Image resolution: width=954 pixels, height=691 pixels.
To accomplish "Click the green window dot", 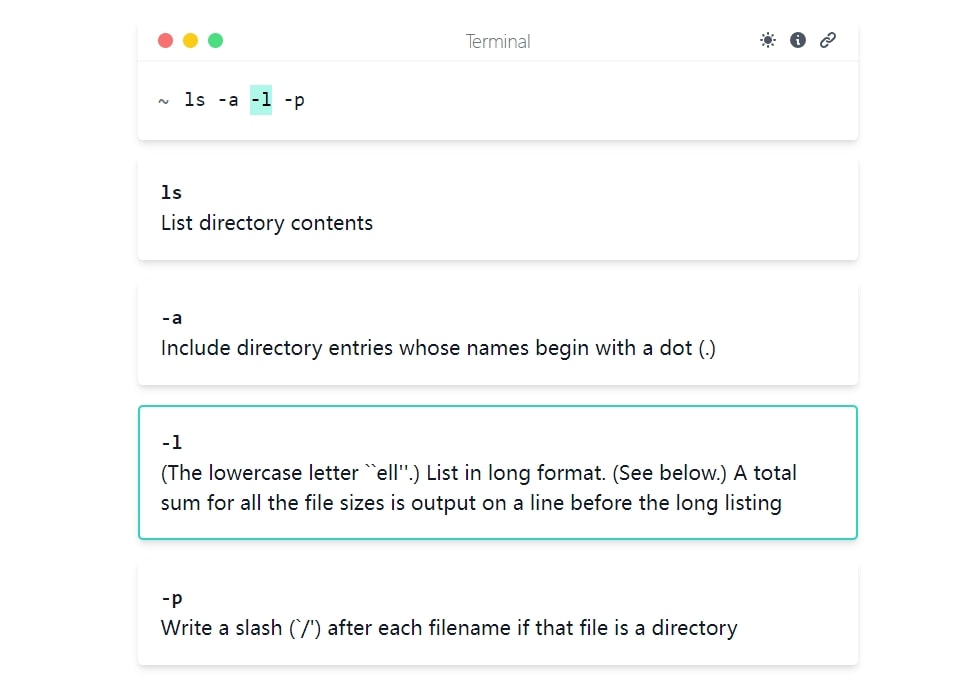I will coord(215,40).
